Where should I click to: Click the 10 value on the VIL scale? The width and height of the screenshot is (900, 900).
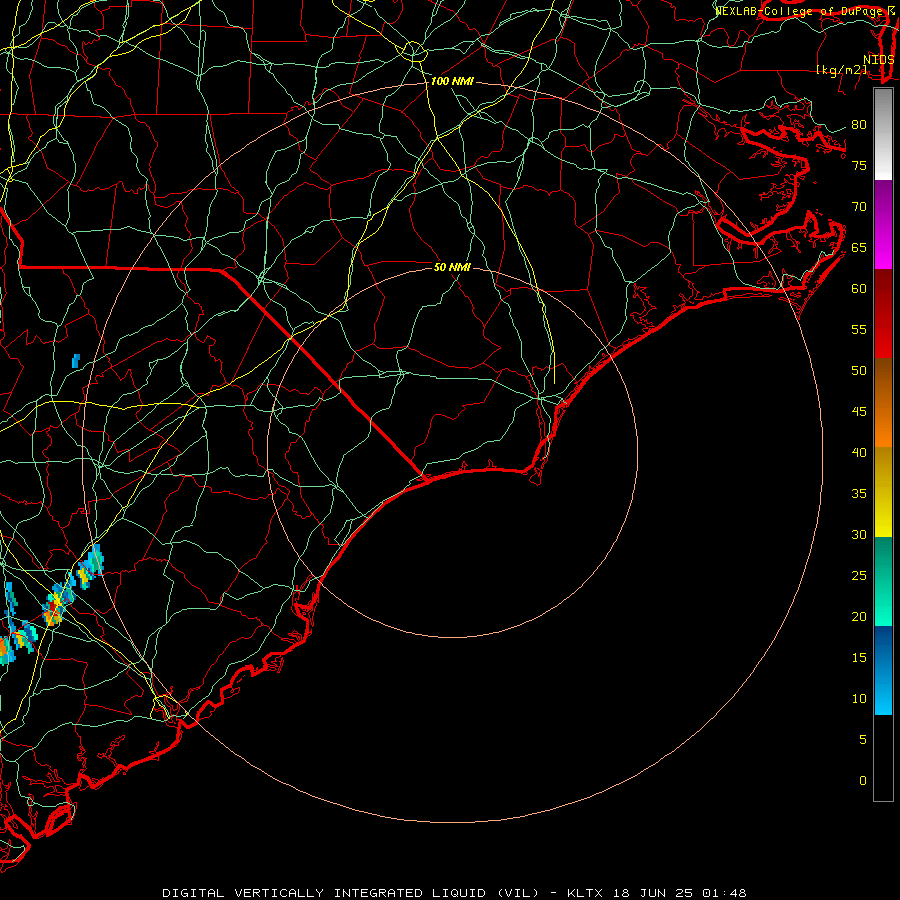coord(859,699)
